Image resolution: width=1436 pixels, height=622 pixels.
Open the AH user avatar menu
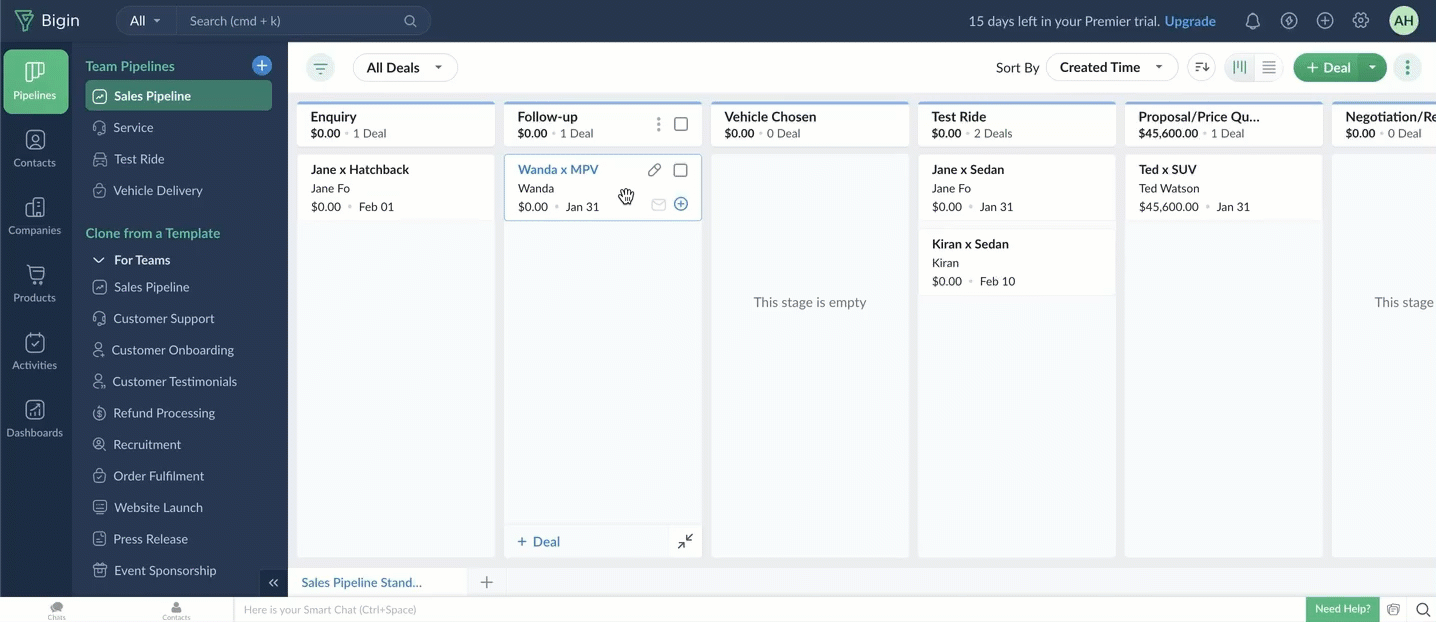tap(1403, 20)
